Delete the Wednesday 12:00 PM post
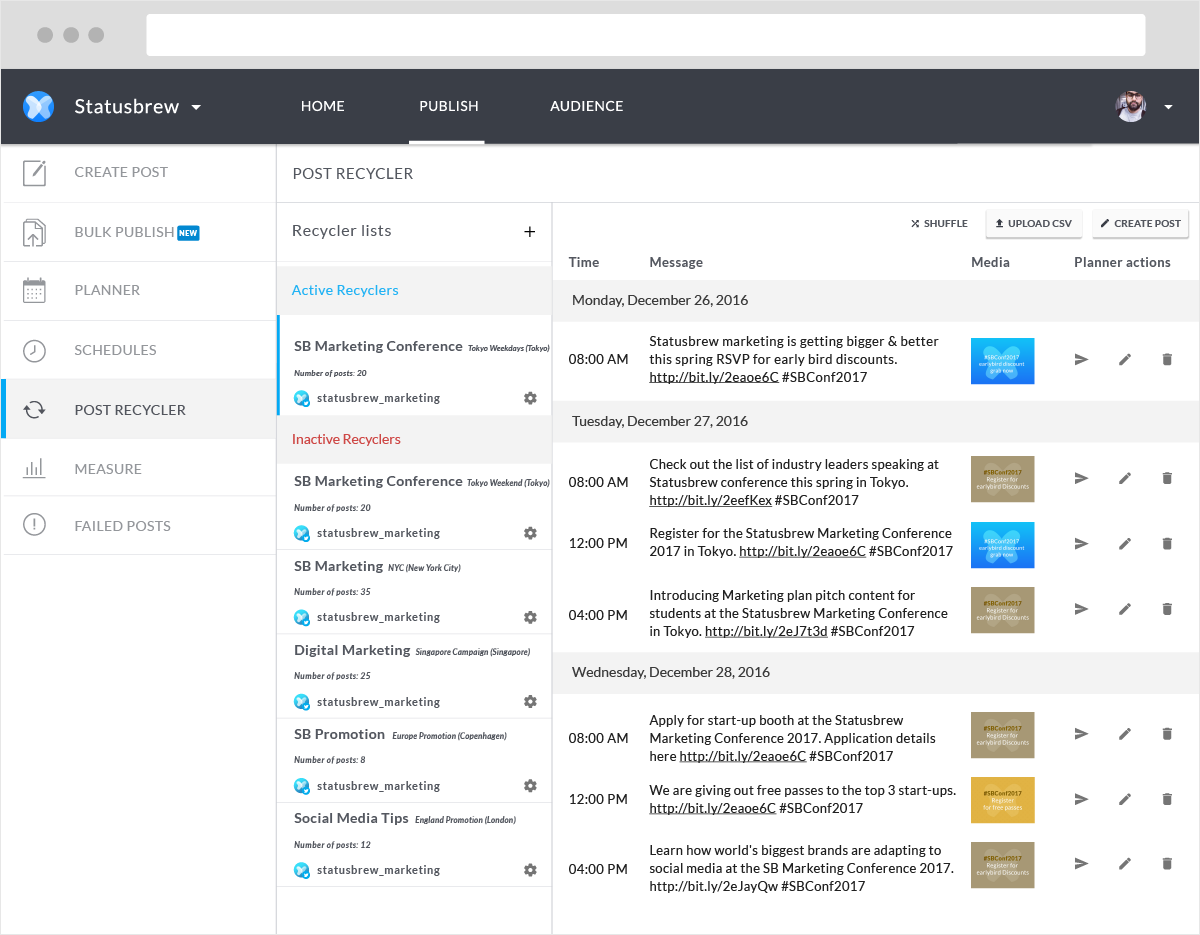 coord(1167,799)
